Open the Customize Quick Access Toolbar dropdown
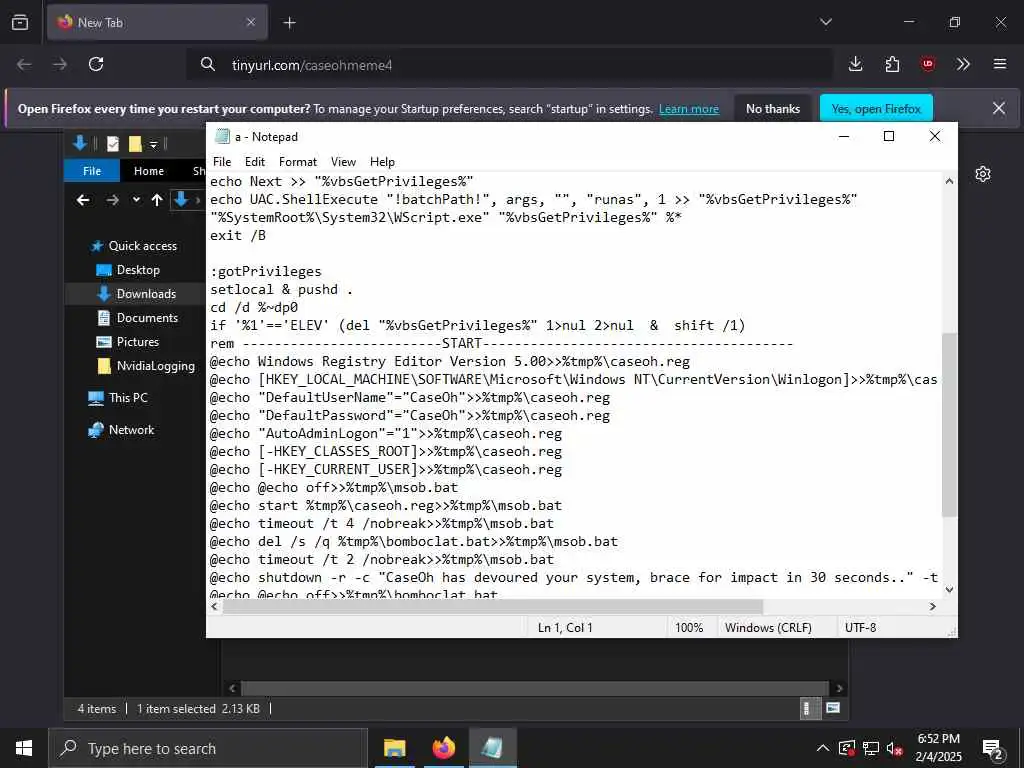The height and width of the screenshot is (768, 1024). [x=153, y=144]
